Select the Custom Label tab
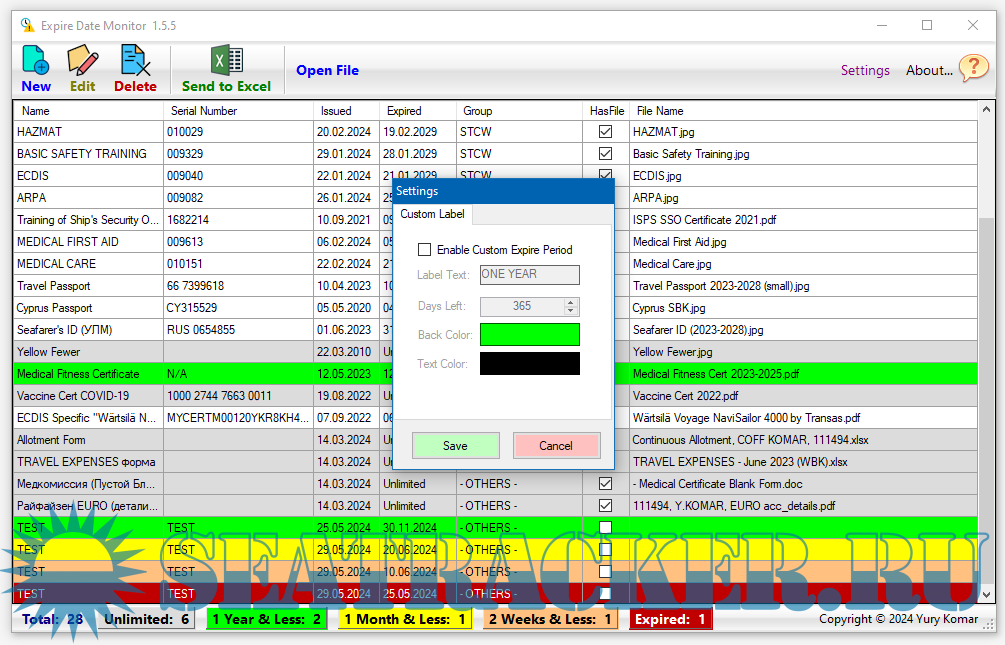This screenshot has width=1005, height=645. tap(432, 215)
